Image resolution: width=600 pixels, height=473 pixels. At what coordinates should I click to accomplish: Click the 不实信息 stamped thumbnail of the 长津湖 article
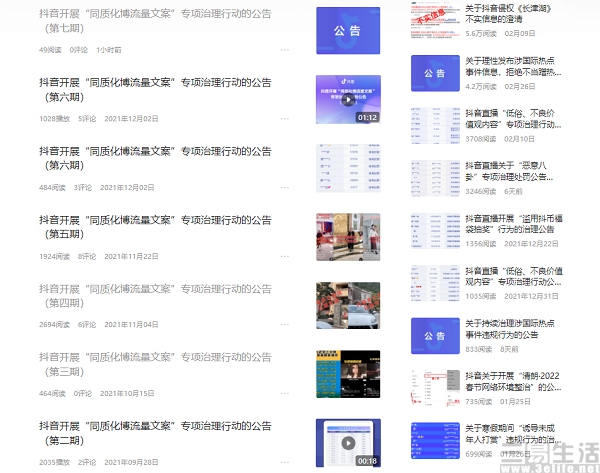(x=435, y=20)
